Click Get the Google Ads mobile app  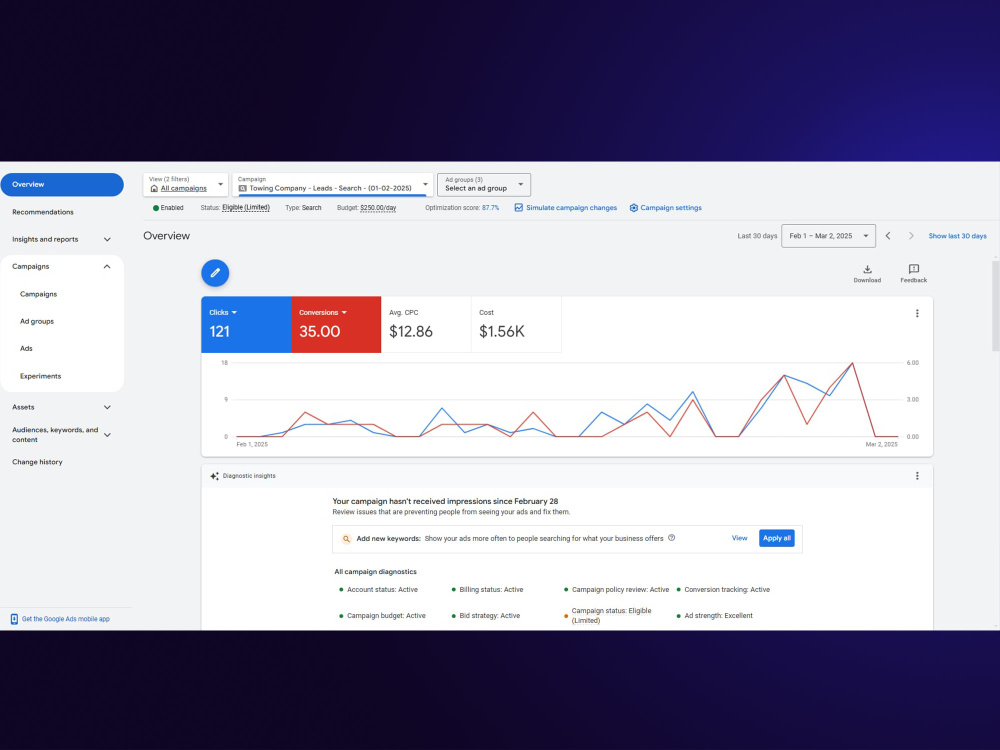(66, 619)
